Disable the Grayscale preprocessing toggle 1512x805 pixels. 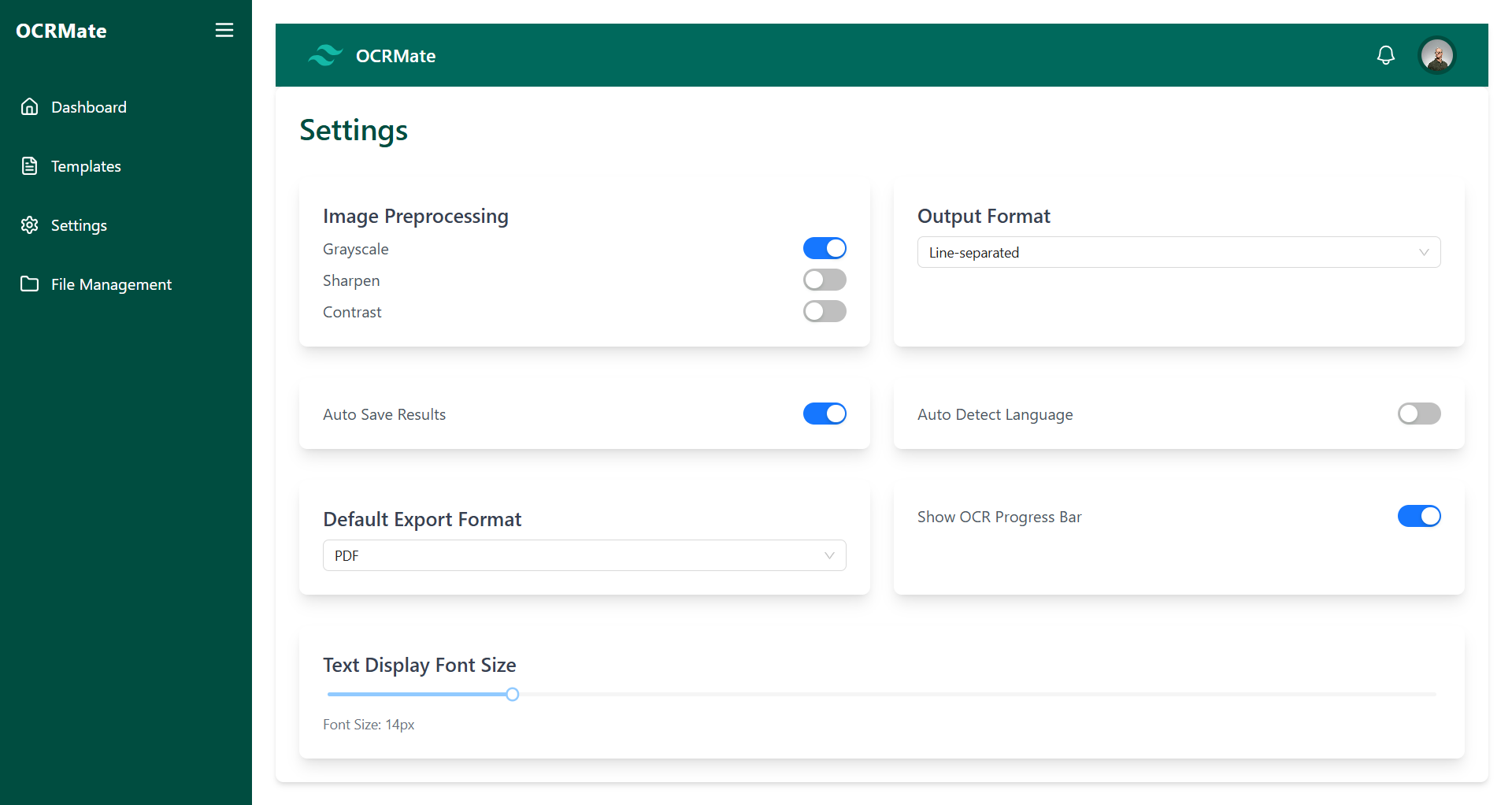click(825, 248)
